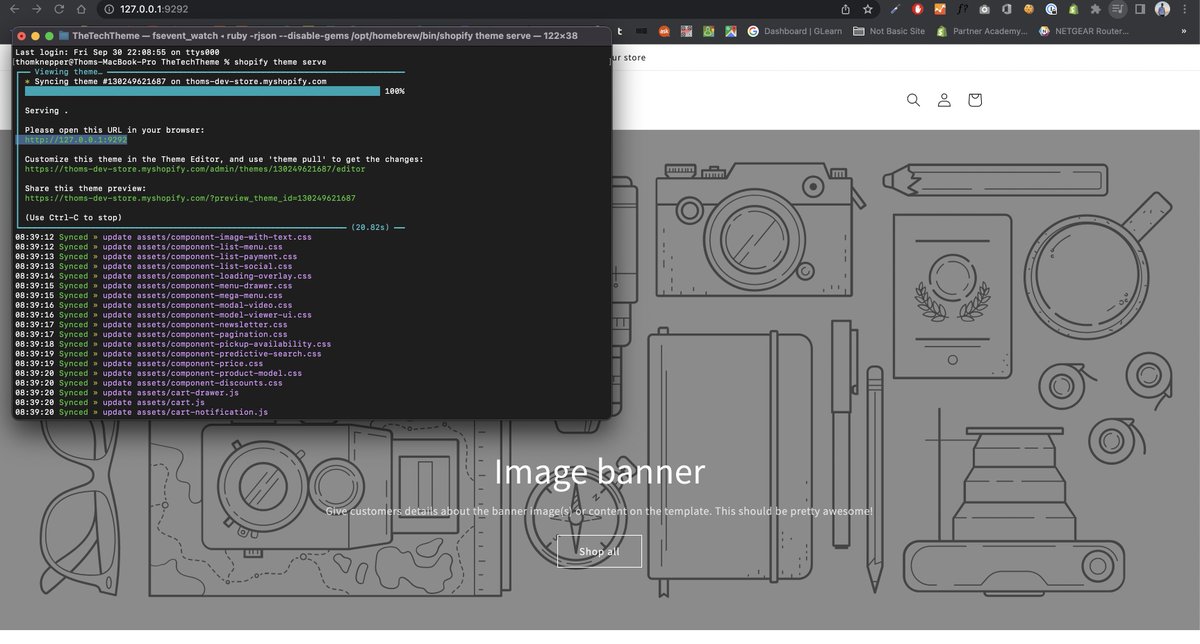The width and height of the screenshot is (1200, 644).
Task: Open the orange ask bookmark icon
Action: coord(664,31)
